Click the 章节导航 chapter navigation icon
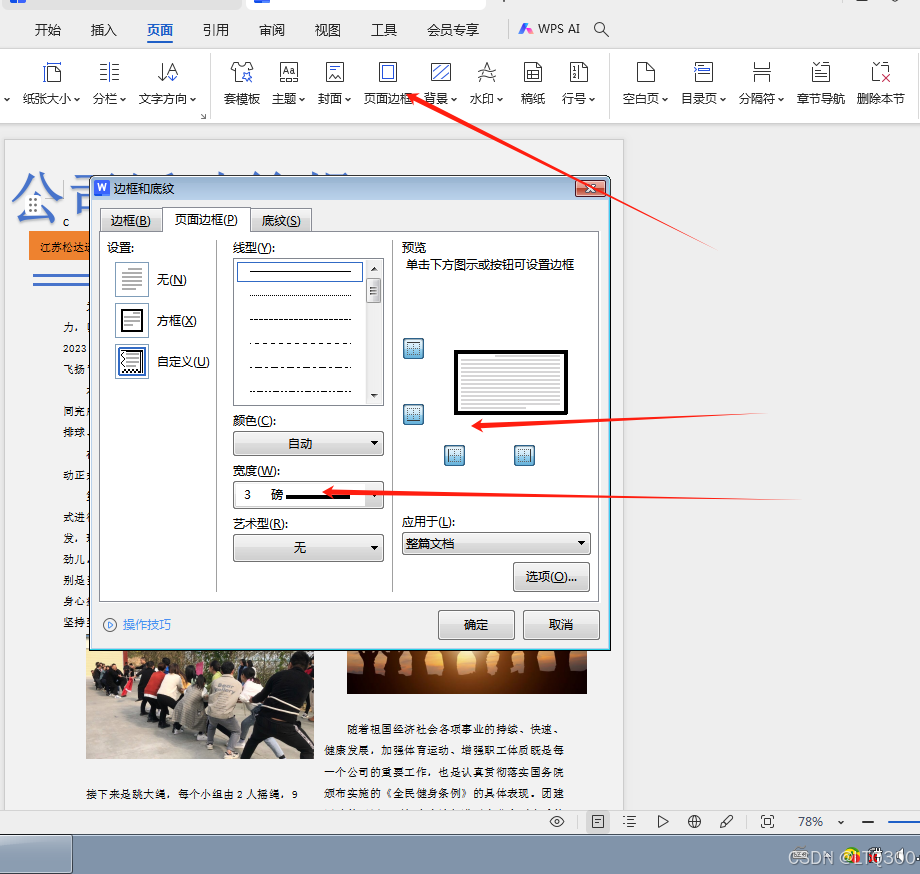This screenshot has width=920, height=874. pyautogui.click(x=821, y=83)
